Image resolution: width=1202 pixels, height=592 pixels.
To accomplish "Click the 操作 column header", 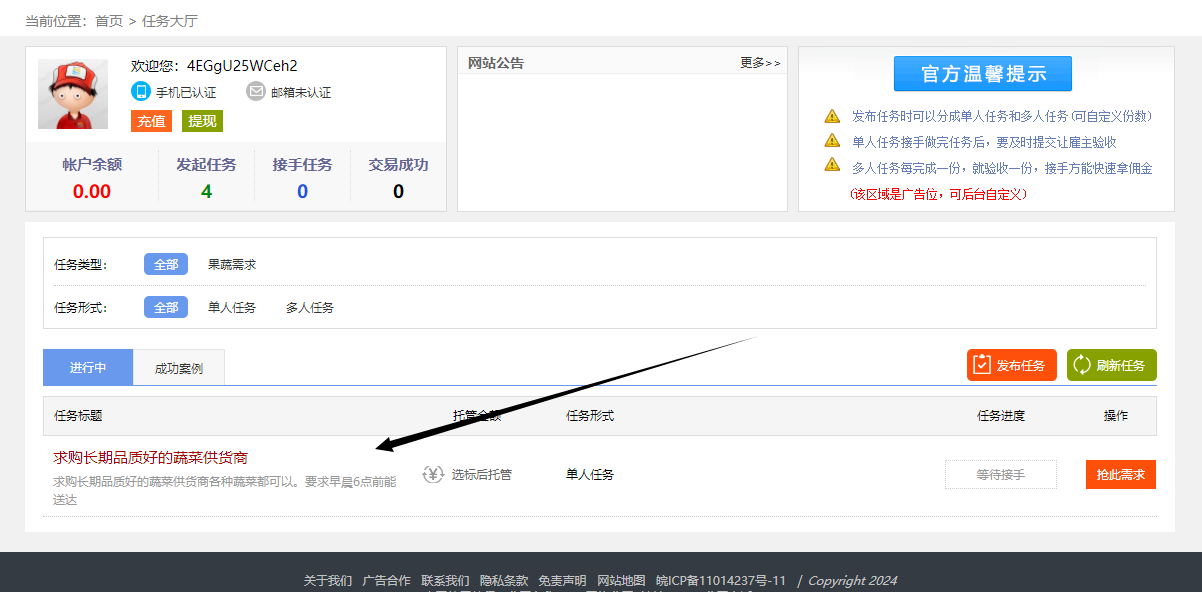I will 1116,416.
